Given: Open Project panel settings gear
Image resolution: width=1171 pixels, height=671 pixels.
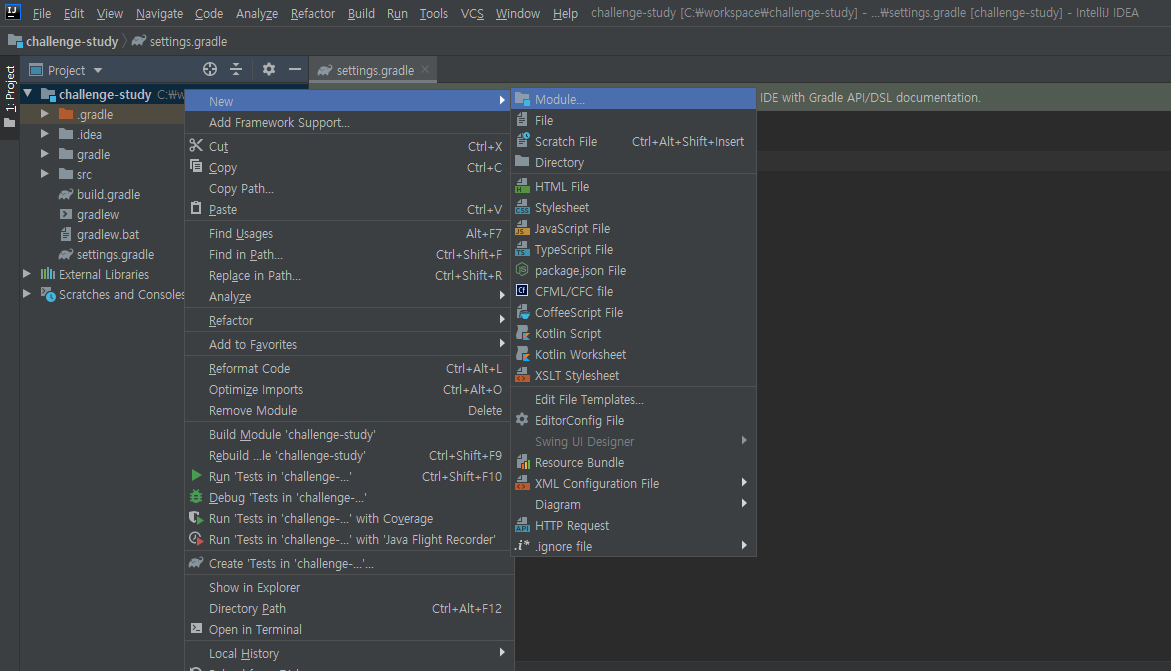Looking at the screenshot, I should point(269,69).
